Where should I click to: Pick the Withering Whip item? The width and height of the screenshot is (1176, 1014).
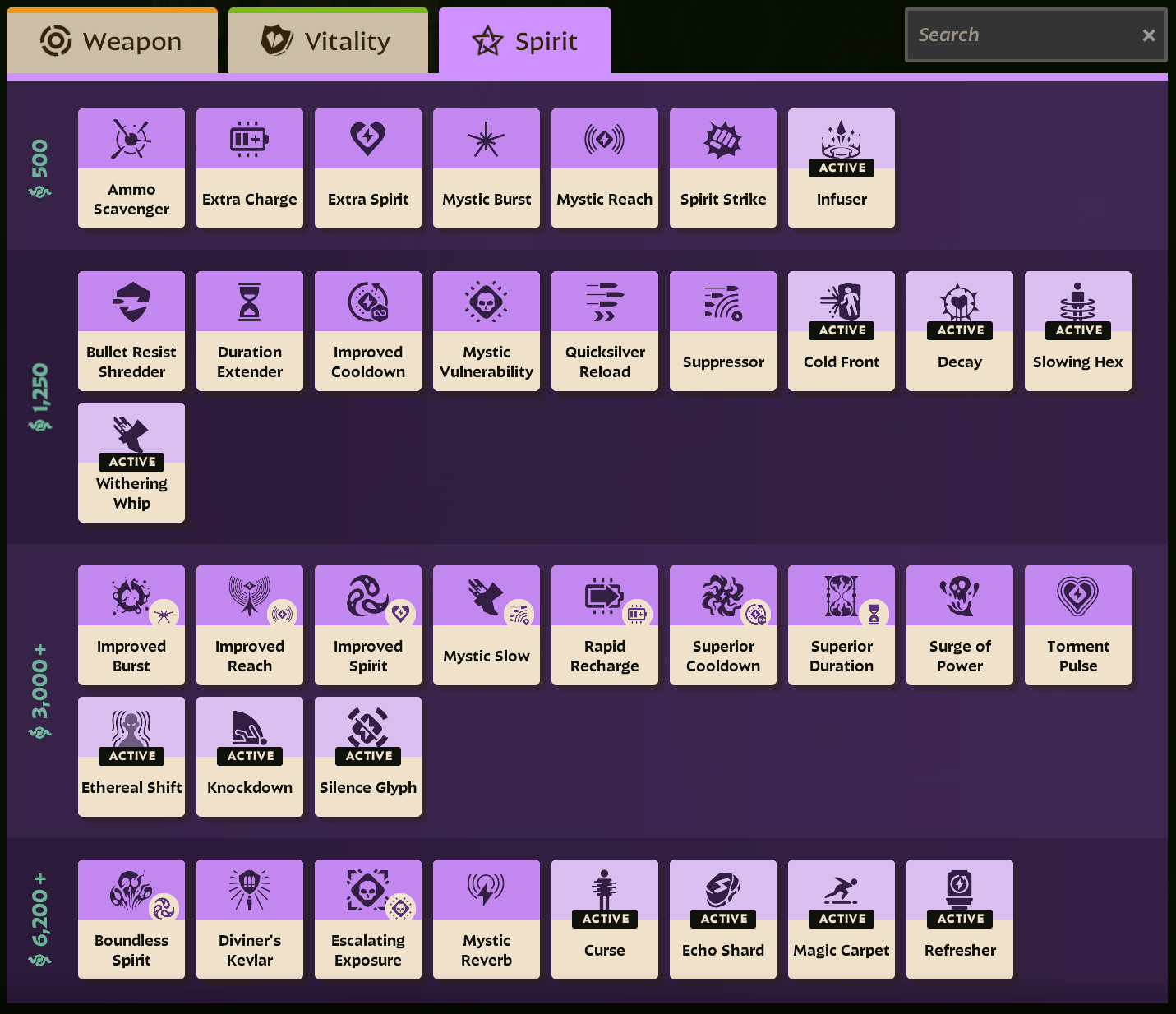coord(131,463)
